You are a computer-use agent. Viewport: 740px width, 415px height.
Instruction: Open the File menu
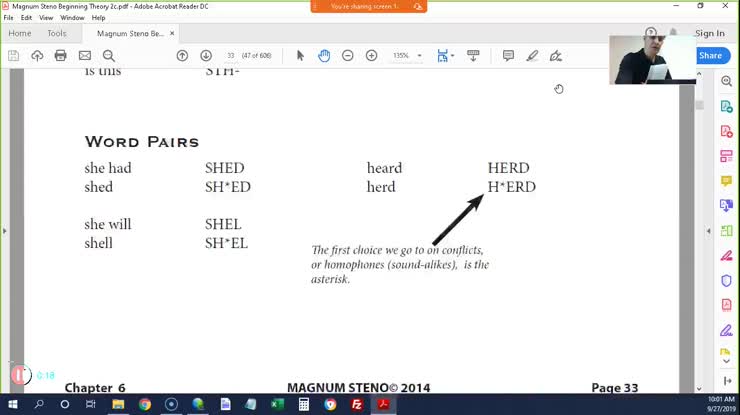[8, 17]
